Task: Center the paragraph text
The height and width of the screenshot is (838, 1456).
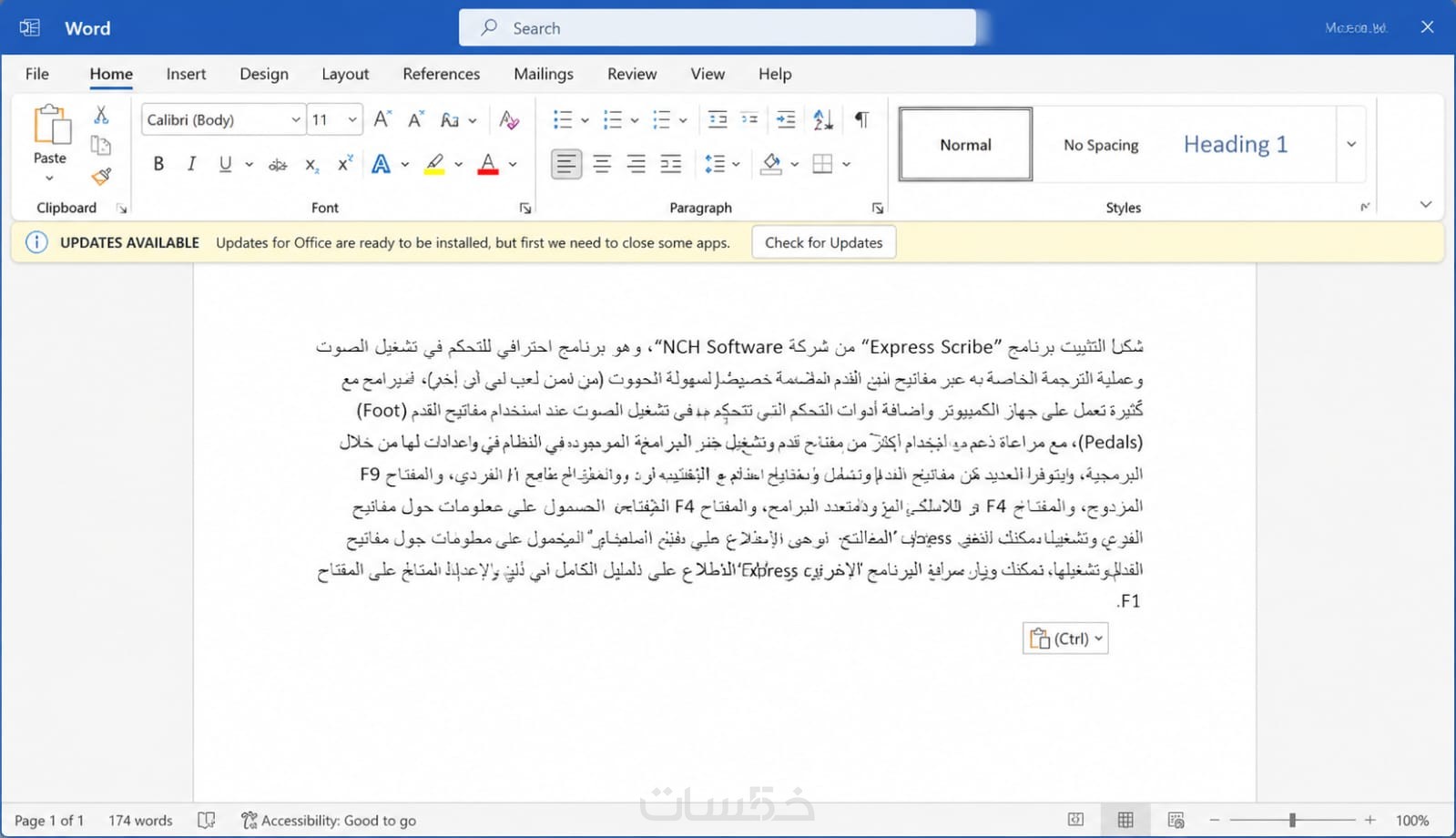Action: (602, 164)
